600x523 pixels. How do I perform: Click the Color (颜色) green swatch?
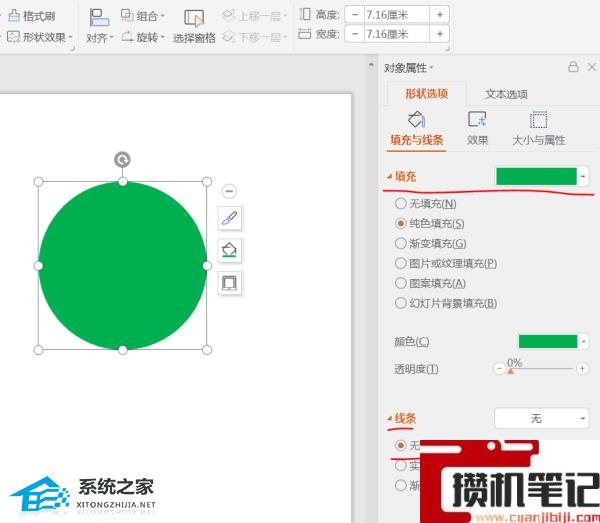pos(548,341)
